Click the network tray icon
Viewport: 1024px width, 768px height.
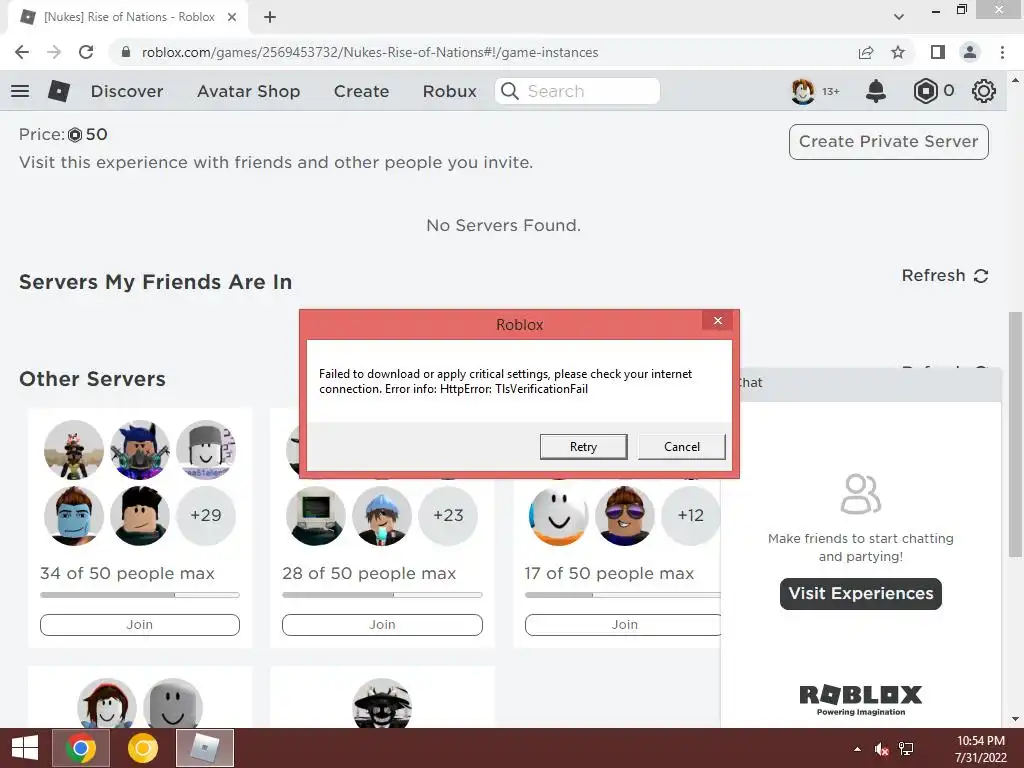coord(906,749)
